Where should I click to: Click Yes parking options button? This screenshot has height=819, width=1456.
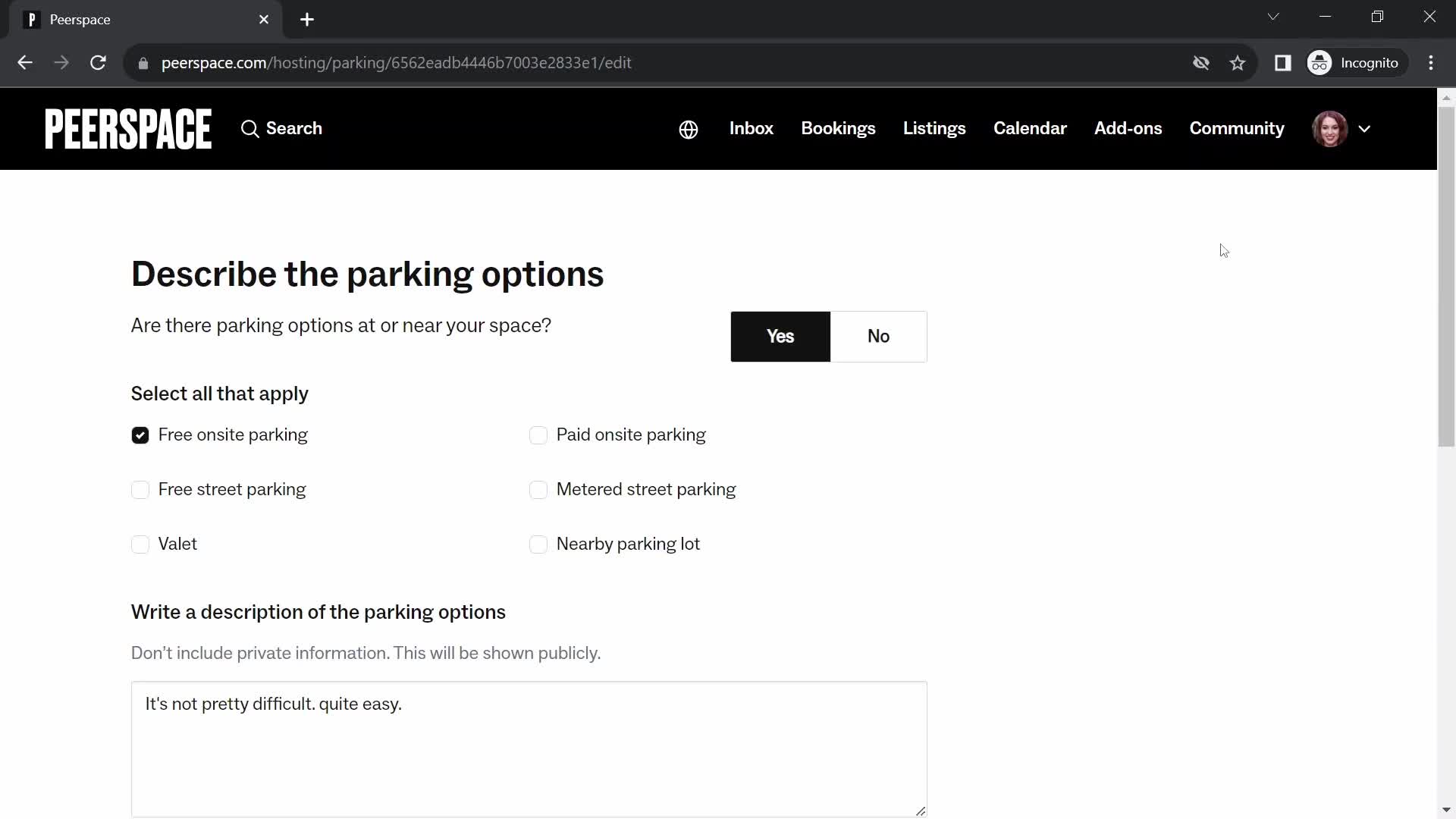pos(780,336)
